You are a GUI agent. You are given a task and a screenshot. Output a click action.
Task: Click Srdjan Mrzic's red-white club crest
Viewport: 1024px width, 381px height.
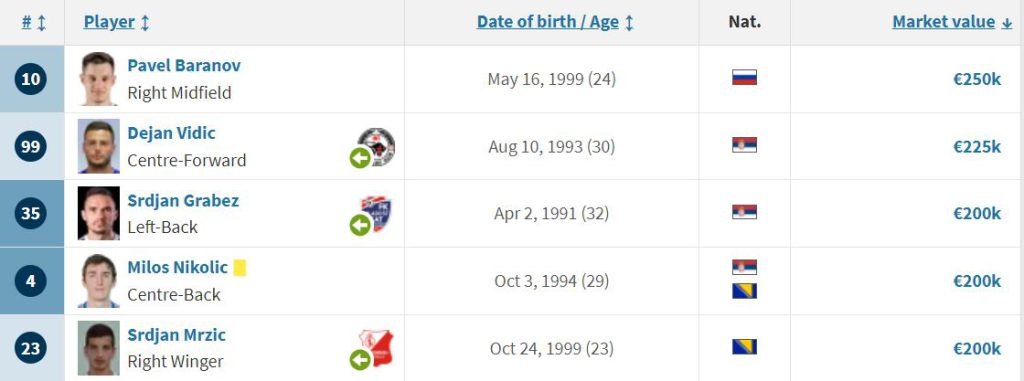tap(376, 348)
